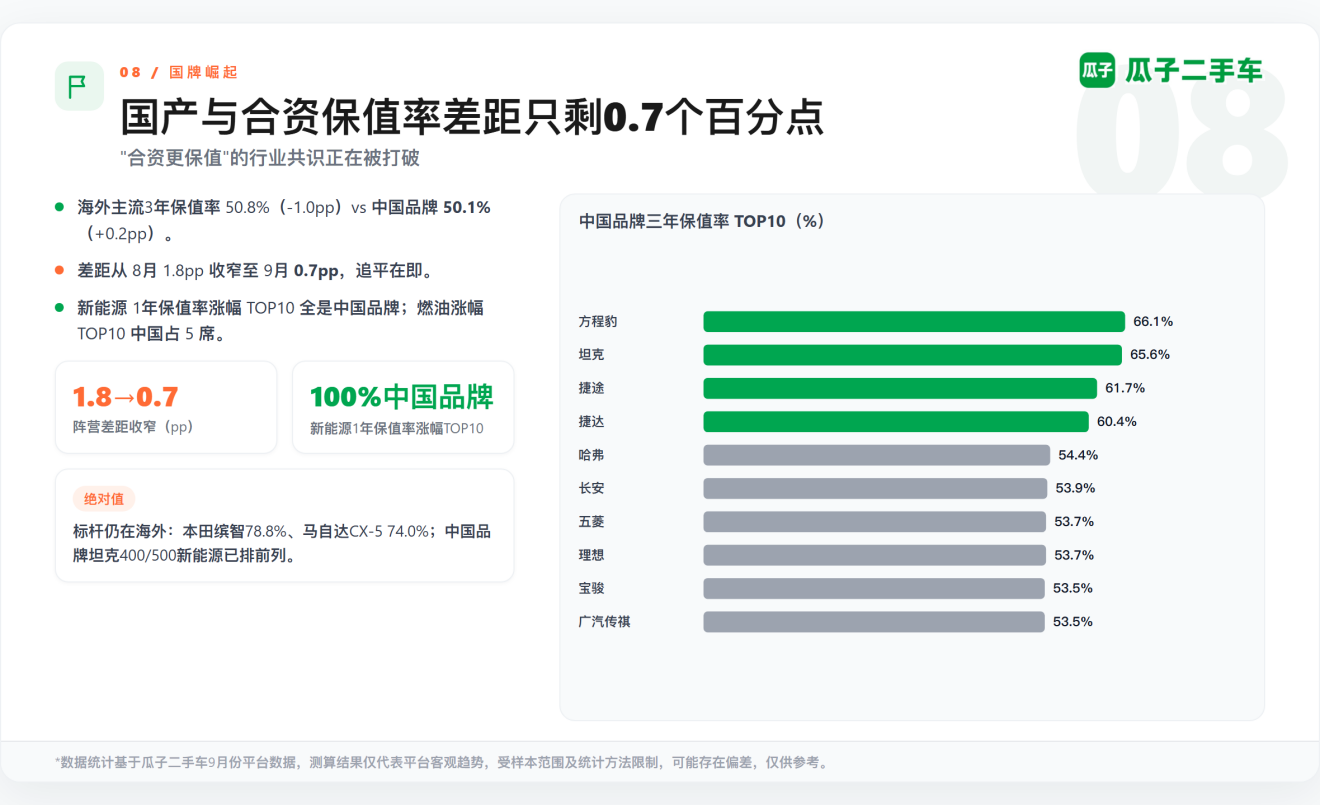Image resolution: width=1320 pixels, height=805 pixels.
Task: Click the green bar for 捷途
Action: [x=900, y=388]
